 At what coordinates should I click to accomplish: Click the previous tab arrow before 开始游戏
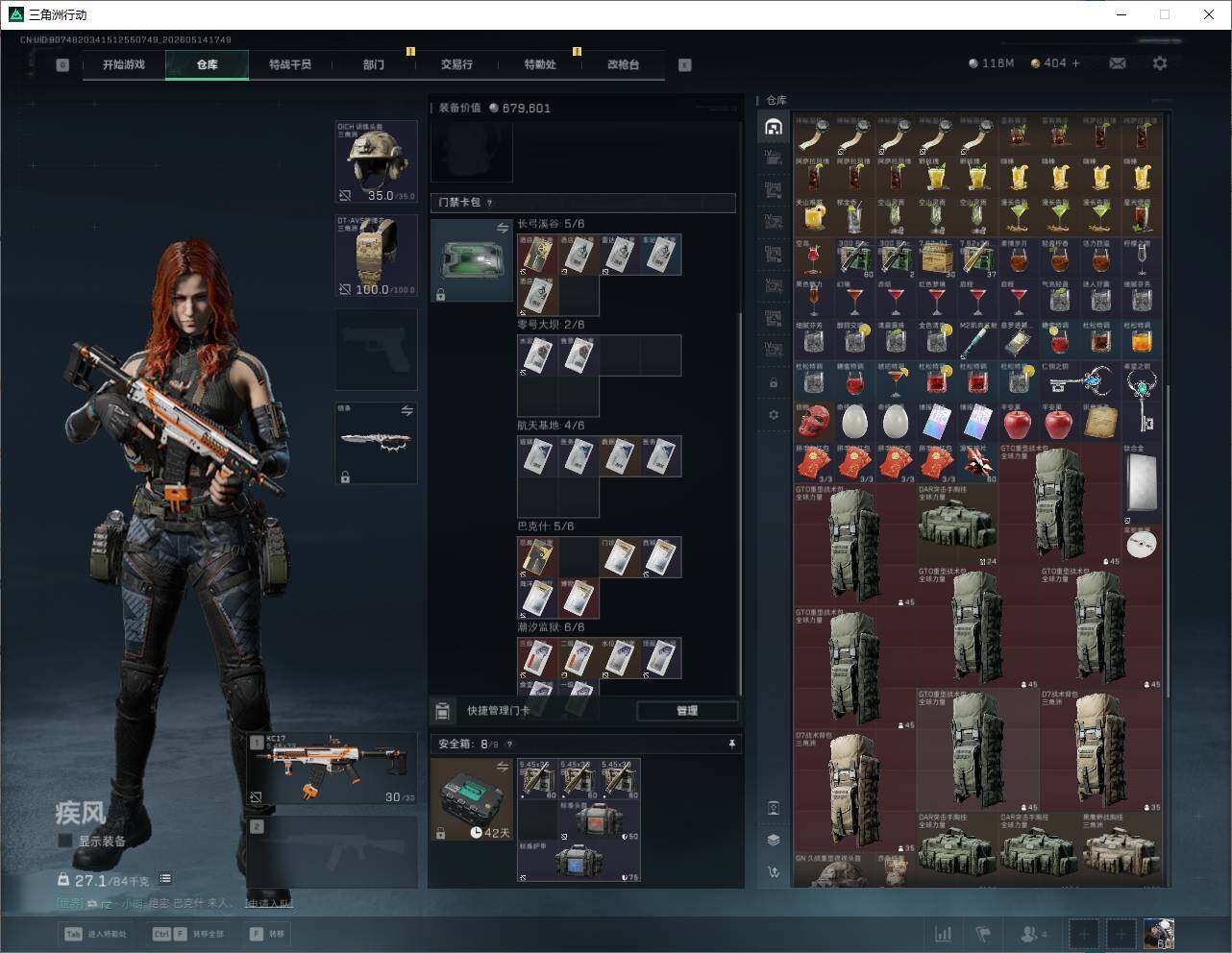pyautogui.click(x=62, y=65)
